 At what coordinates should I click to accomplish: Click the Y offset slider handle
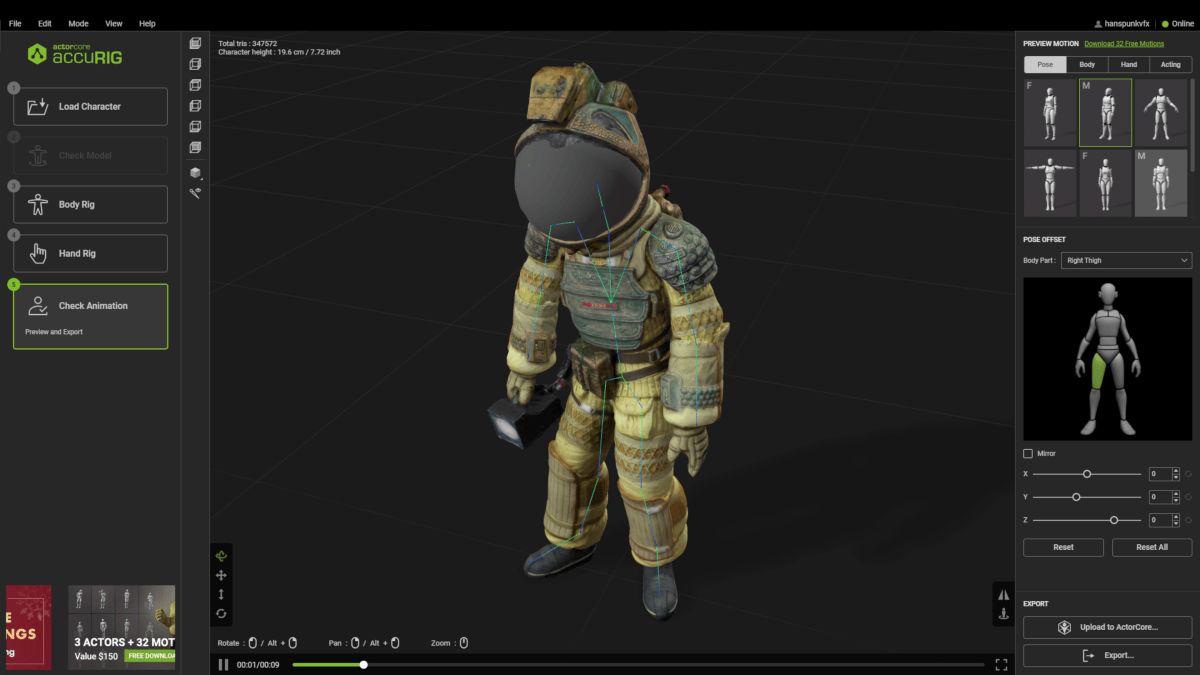coord(1076,497)
